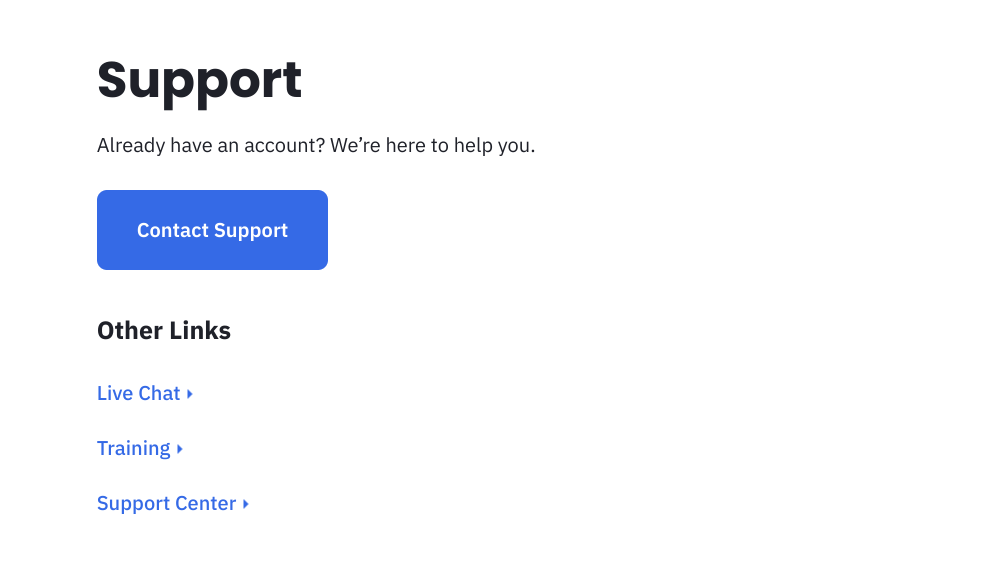Go to the Support Center link
Screen dimensions: 998x572
pos(166,503)
